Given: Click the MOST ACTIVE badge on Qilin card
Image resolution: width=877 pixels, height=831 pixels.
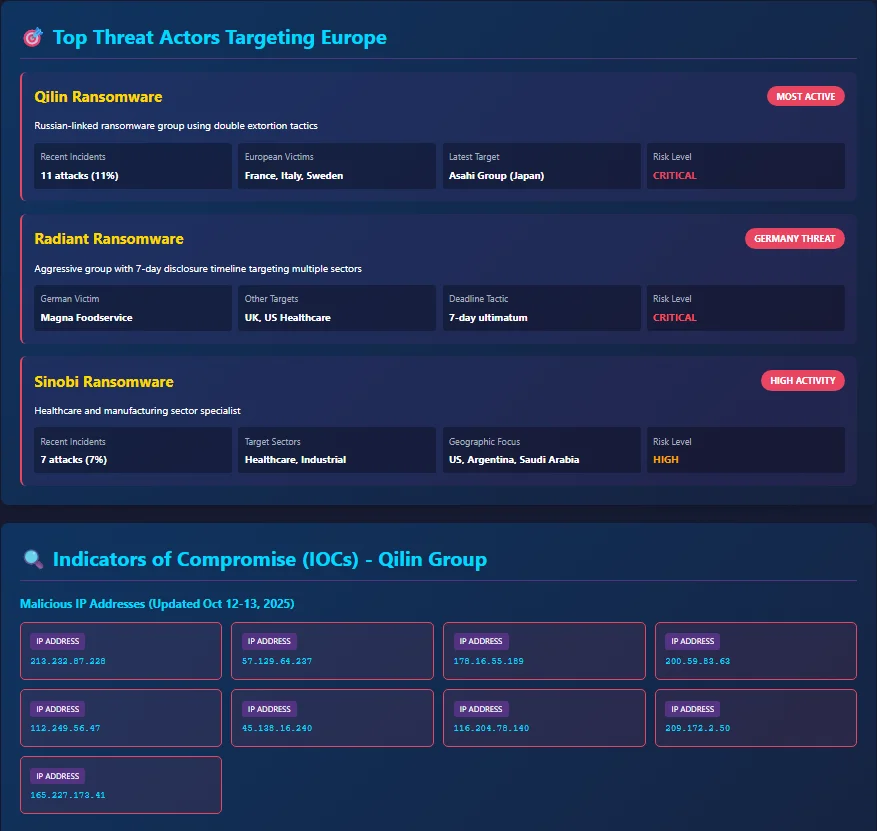Looking at the screenshot, I should click(x=805, y=96).
